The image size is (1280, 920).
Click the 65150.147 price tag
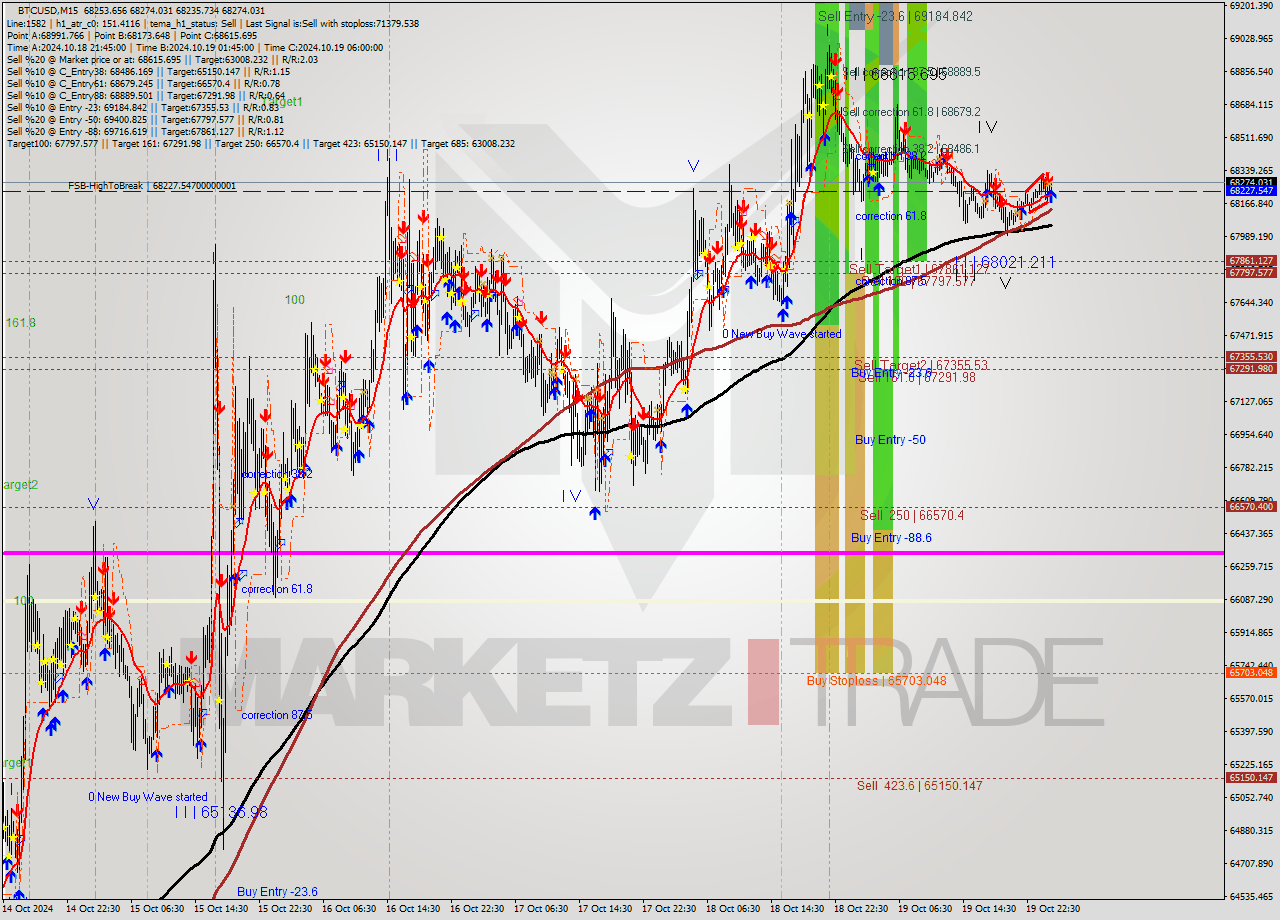click(x=1251, y=778)
